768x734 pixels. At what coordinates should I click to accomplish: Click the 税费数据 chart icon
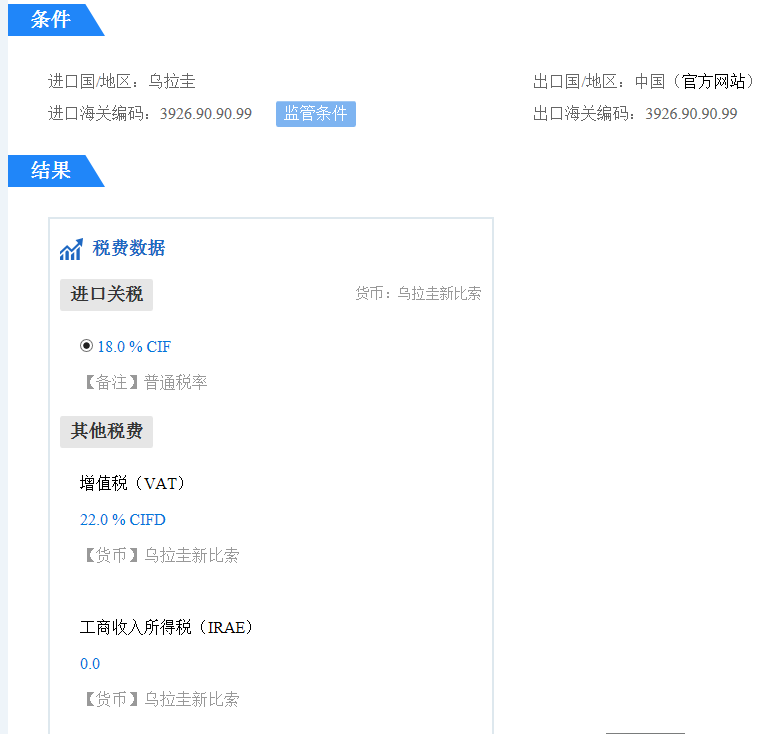click(71, 249)
